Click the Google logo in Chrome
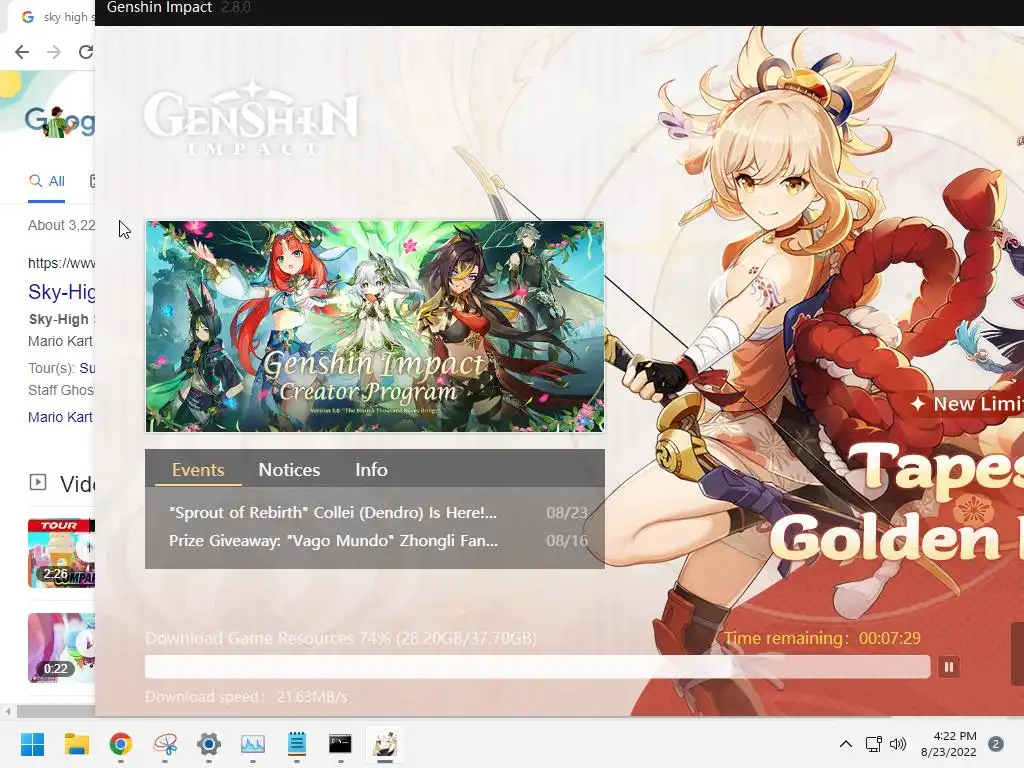Image resolution: width=1024 pixels, height=768 pixels. [x=59, y=121]
